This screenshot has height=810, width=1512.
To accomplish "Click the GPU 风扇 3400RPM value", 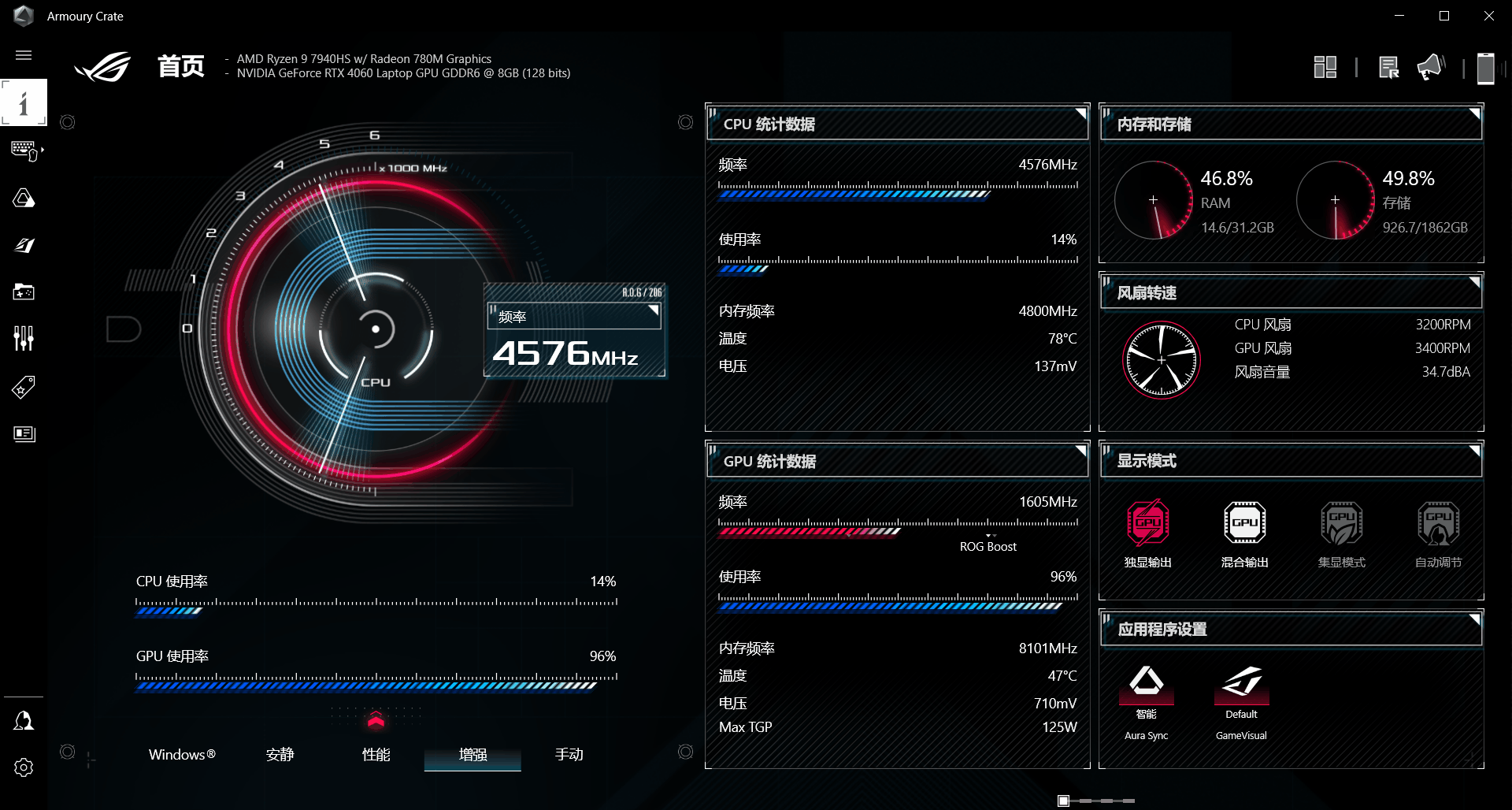I will click(1443, 348).
